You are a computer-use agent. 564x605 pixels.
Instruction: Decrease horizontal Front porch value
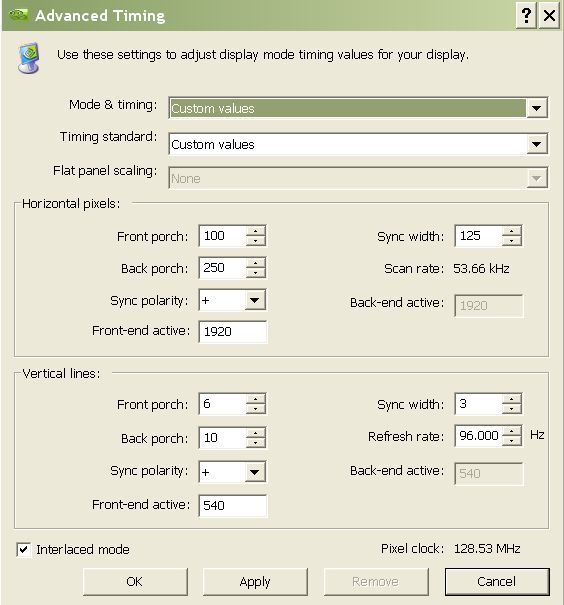[x=255, y=240]
